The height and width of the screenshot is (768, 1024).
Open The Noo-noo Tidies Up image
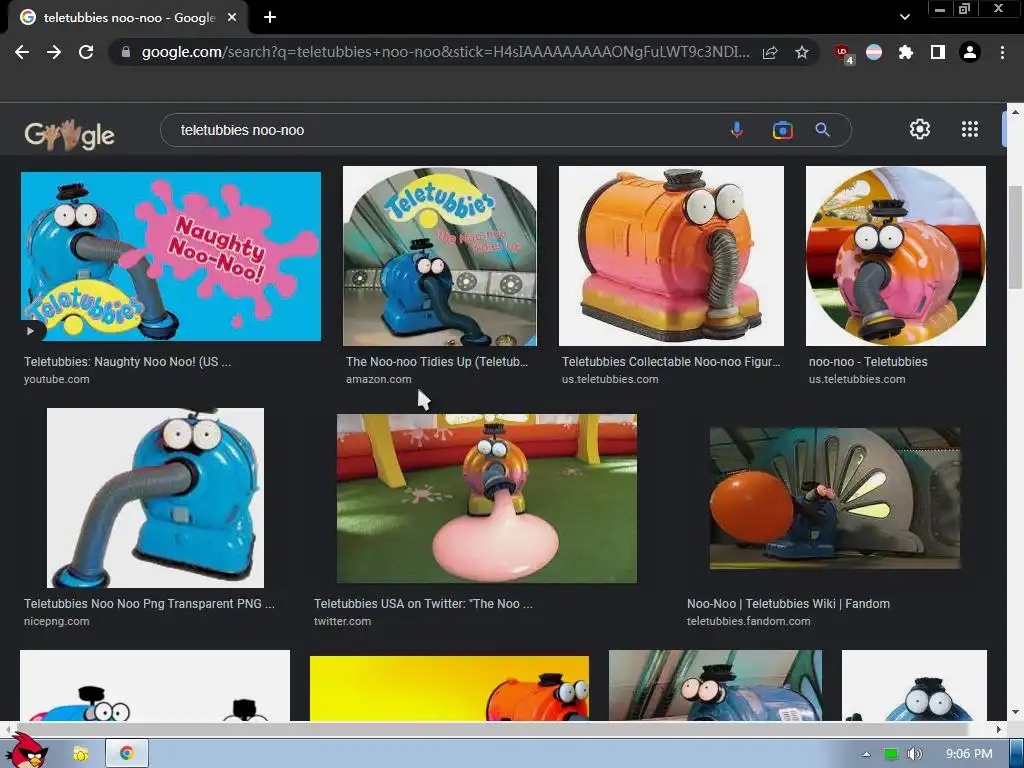click(x=440, y=255)
